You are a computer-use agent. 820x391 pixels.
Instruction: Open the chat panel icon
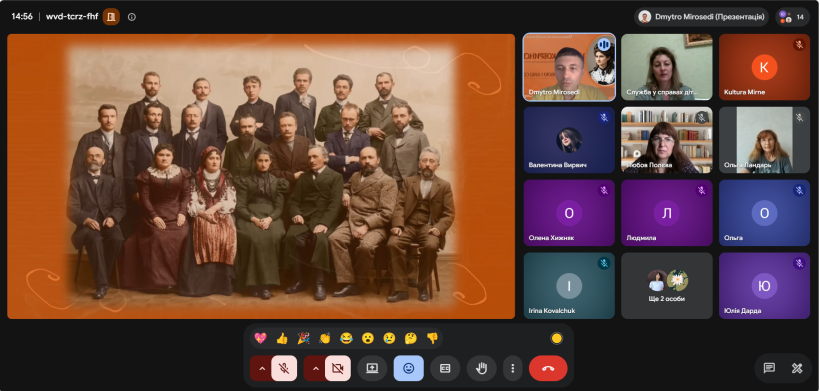[769, 369]
